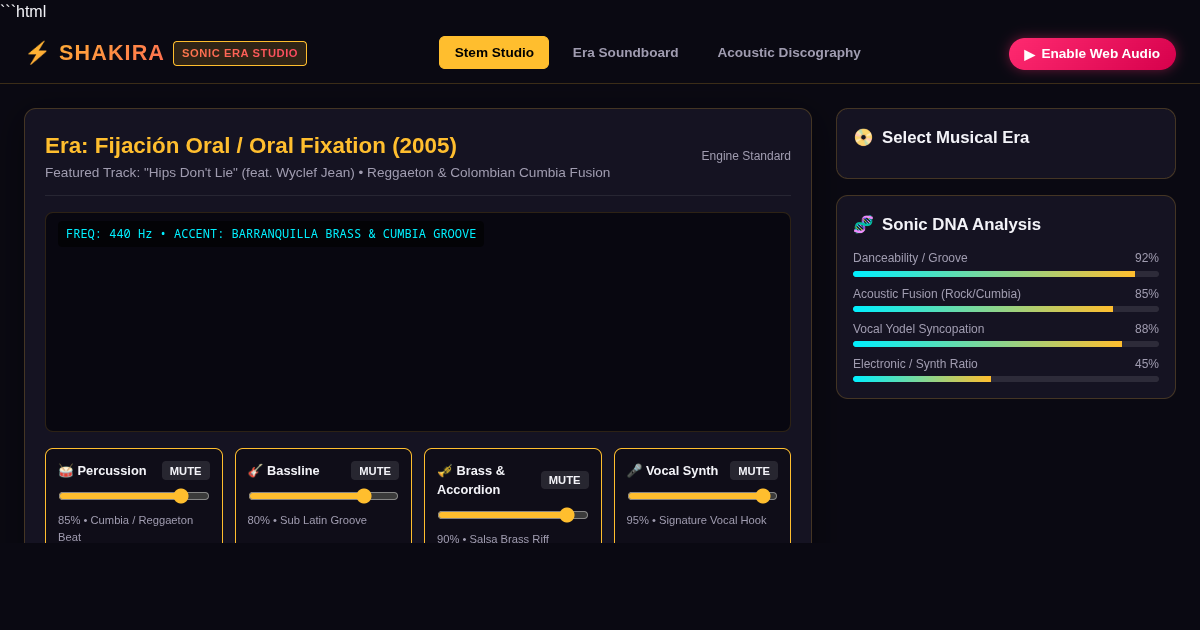Click the Electronic / Synth Ratio label
This screenshot has height=630, width=1200.
tap(915, 364)
